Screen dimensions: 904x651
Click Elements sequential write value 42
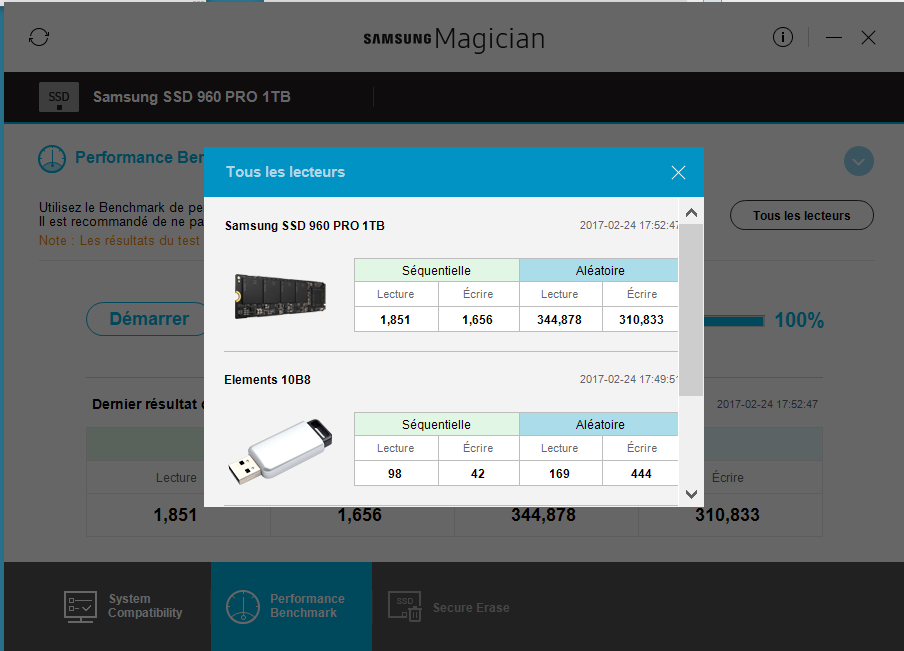click(x=478, y=474)
